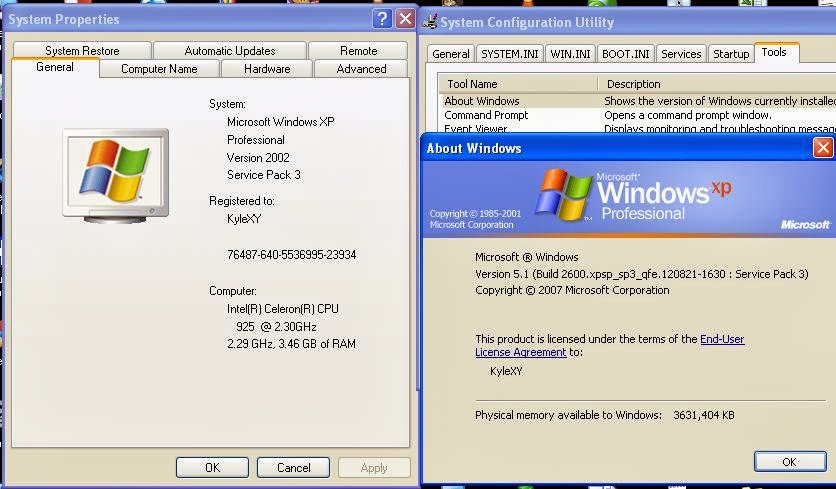Click the Shows the version of Windows description
This screenshot has width=836, height=489.
point(720,101)
